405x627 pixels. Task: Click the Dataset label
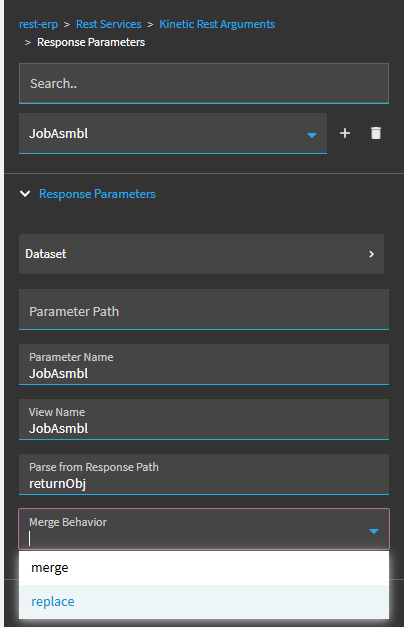pyautogui.click(x=46, y=254)
